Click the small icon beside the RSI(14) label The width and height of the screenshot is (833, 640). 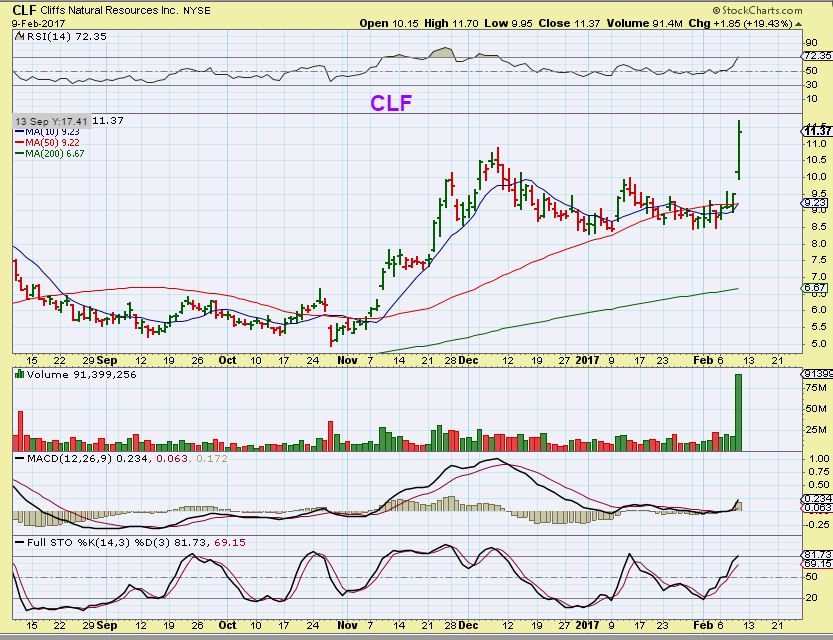pyautogui.click(x=19, y=36)
